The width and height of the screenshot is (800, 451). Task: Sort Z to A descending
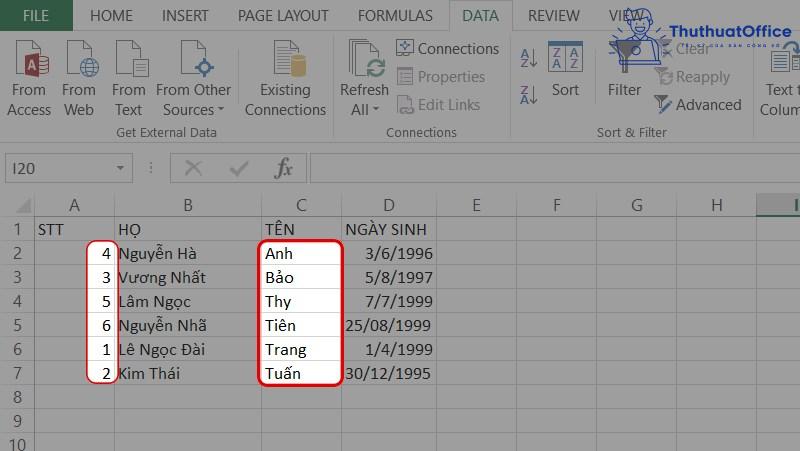pyautogui.click(x=529, y=95)
